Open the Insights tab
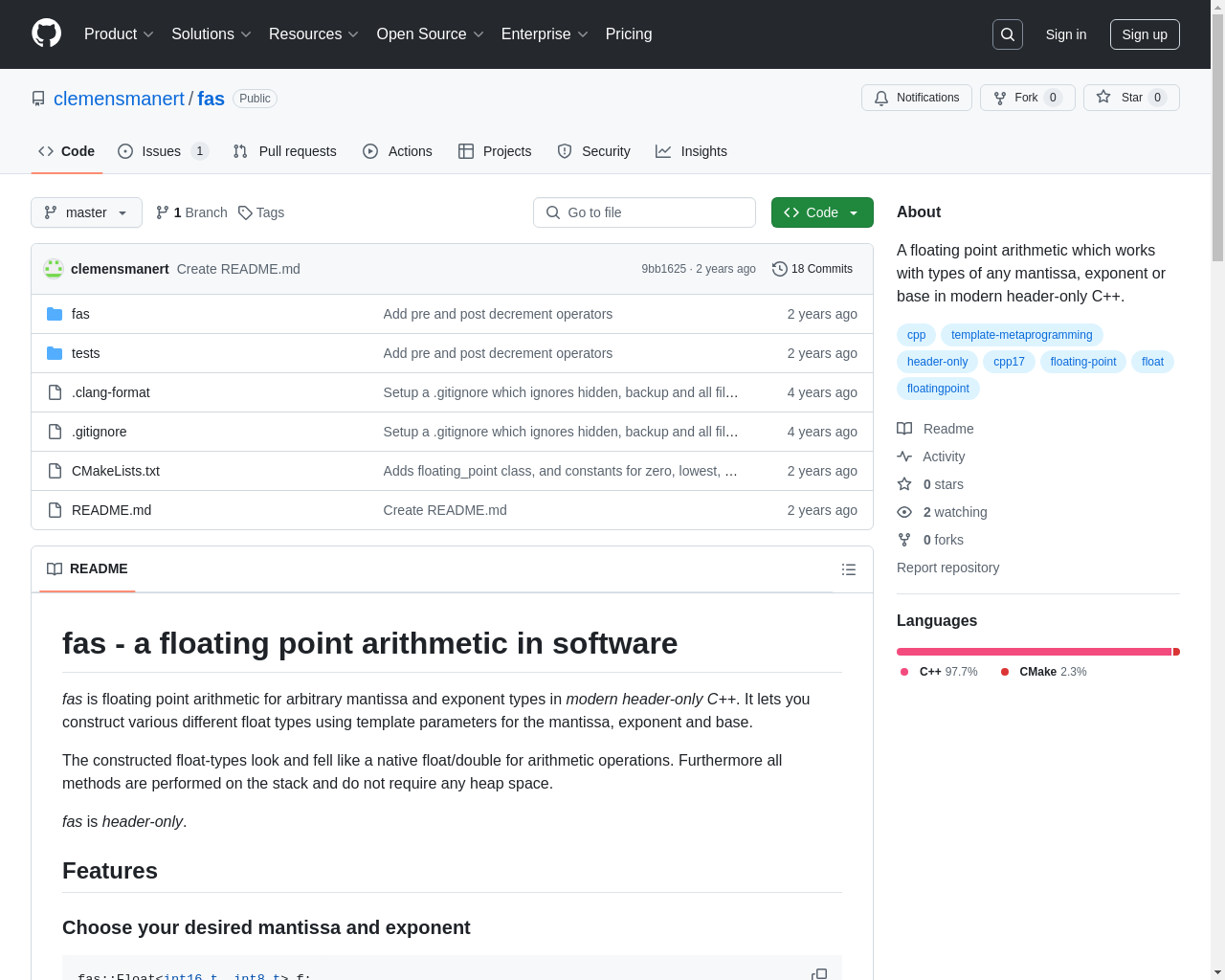This screenshot has height=980, width=1225. (691, 151)
